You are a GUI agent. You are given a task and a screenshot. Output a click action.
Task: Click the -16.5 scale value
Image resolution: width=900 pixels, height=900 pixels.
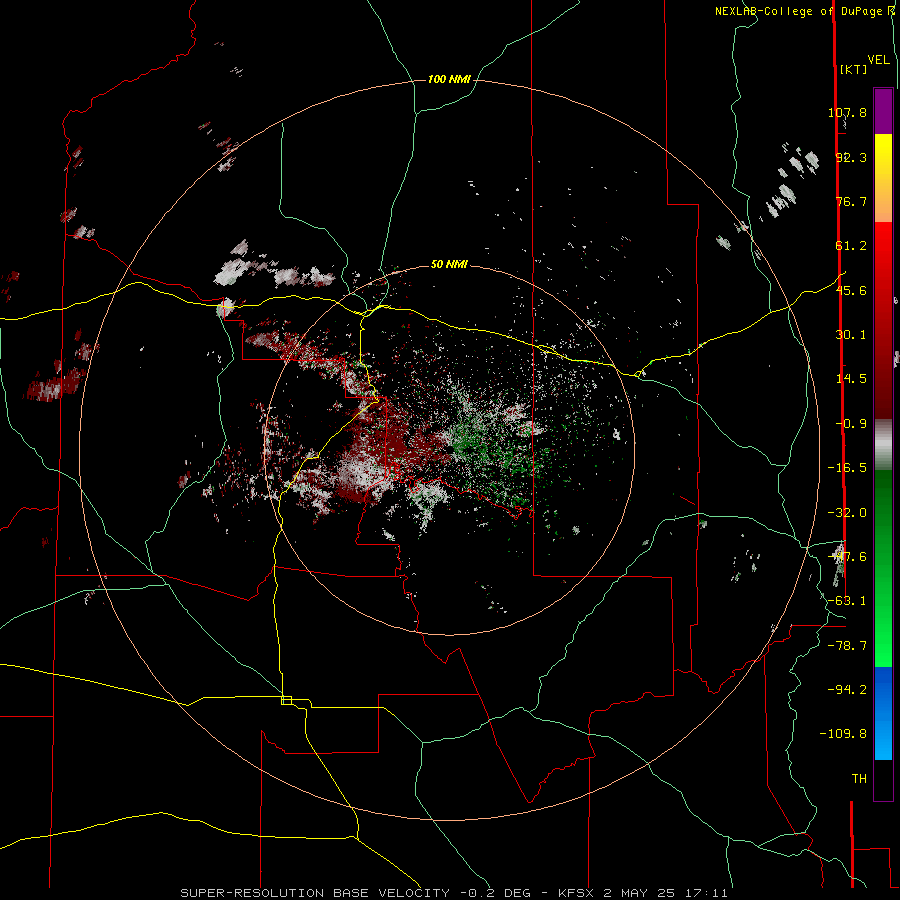(x=847, y=468)
